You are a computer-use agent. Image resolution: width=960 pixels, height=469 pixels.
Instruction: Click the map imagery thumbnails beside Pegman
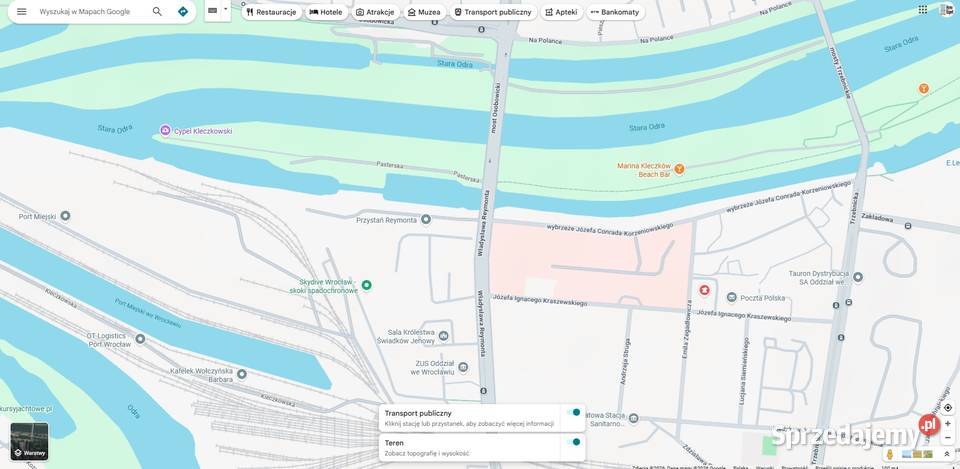point(917,454)
